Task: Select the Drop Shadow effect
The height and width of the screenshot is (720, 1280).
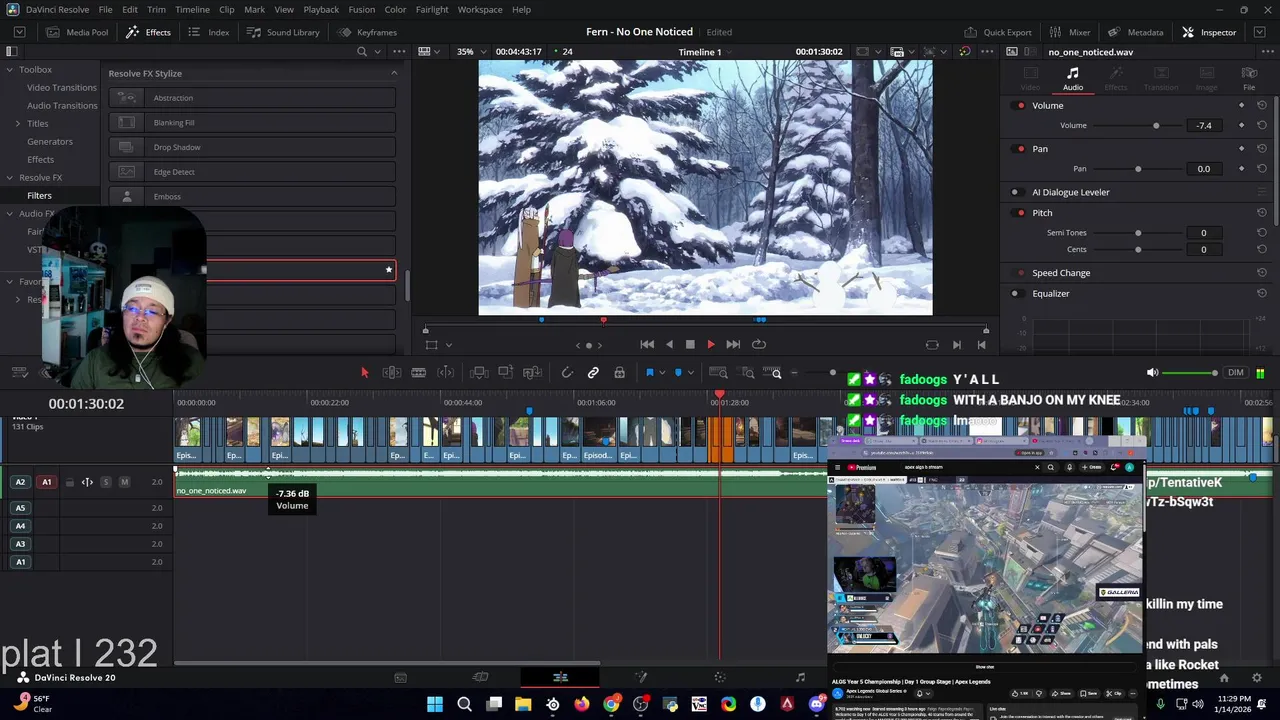Action: pyautogui.click(x=252, y=147)
